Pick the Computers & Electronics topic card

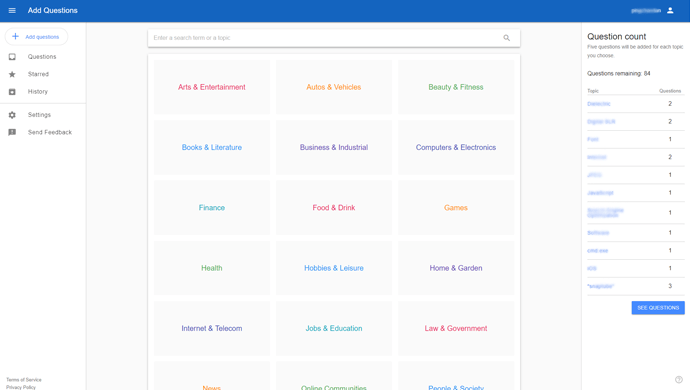pos(456,147)
